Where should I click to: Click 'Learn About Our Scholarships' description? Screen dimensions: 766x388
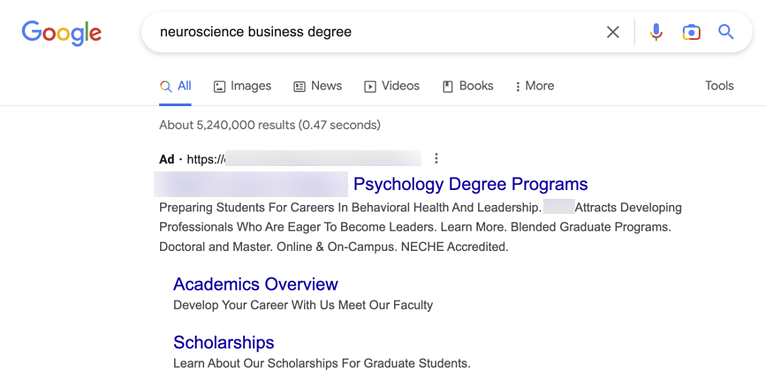(x=322, y=364)
